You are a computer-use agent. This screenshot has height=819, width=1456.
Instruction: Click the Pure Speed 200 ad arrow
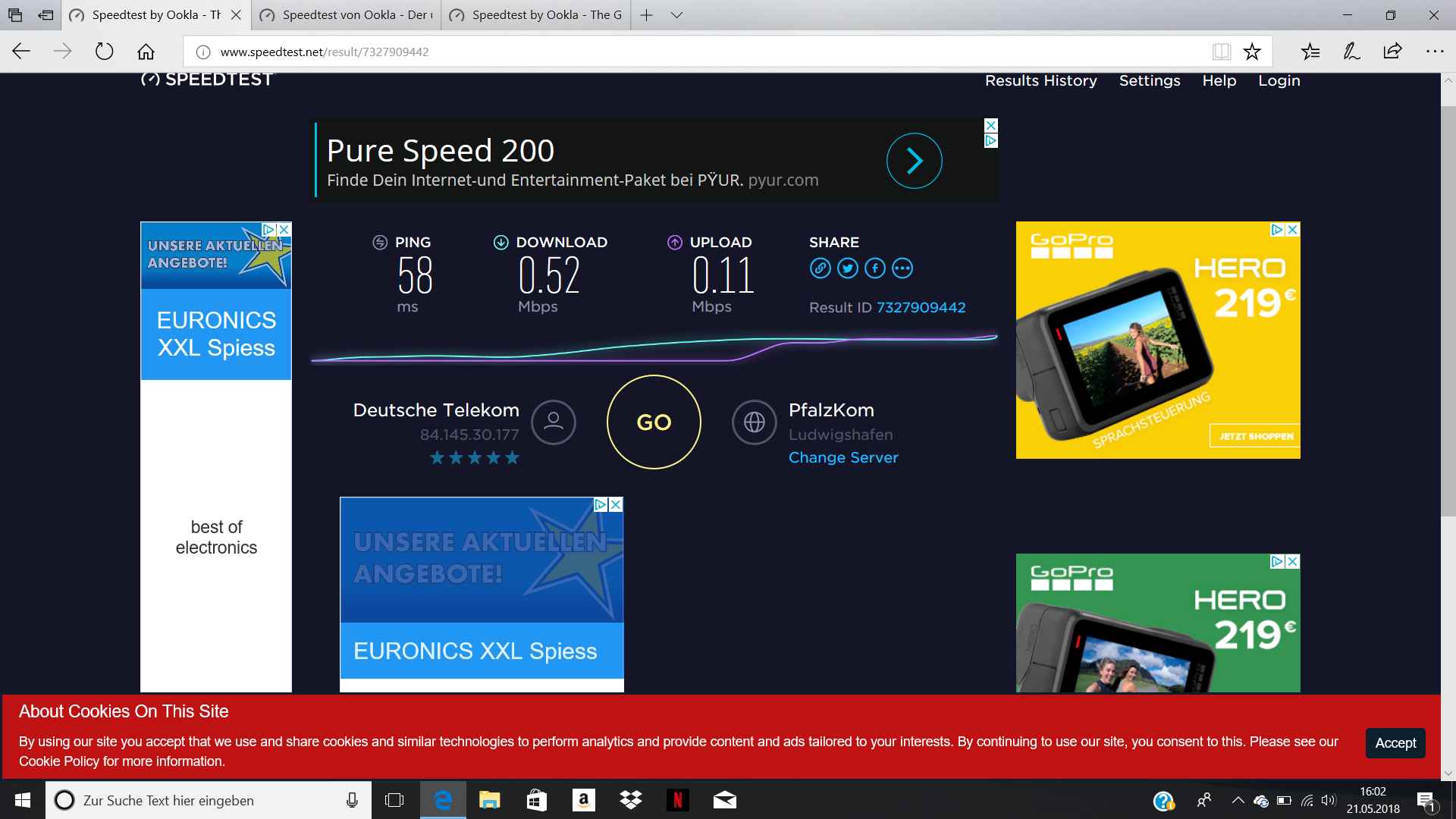click(x=915, y=161)
